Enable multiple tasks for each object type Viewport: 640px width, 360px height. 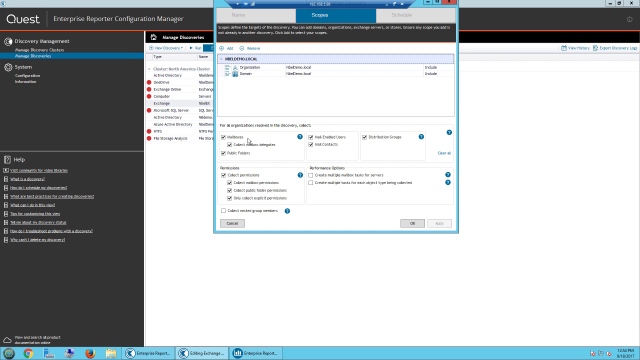[x=311, y=183]
